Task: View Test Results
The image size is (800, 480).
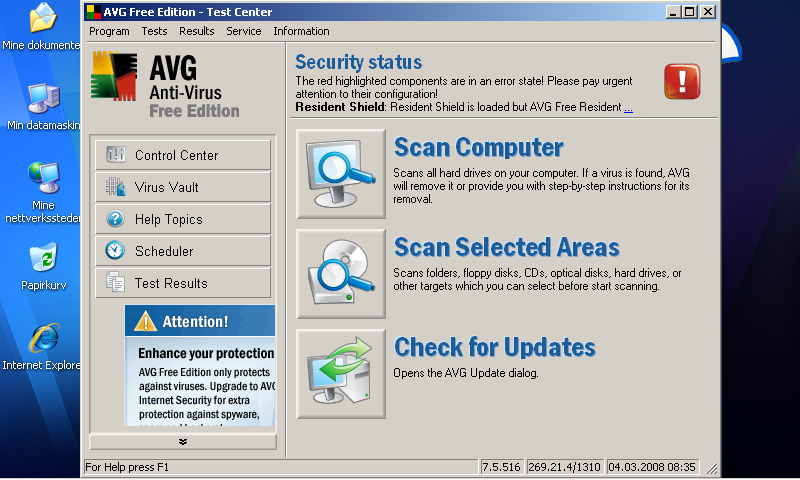Action: click(183, 283)
